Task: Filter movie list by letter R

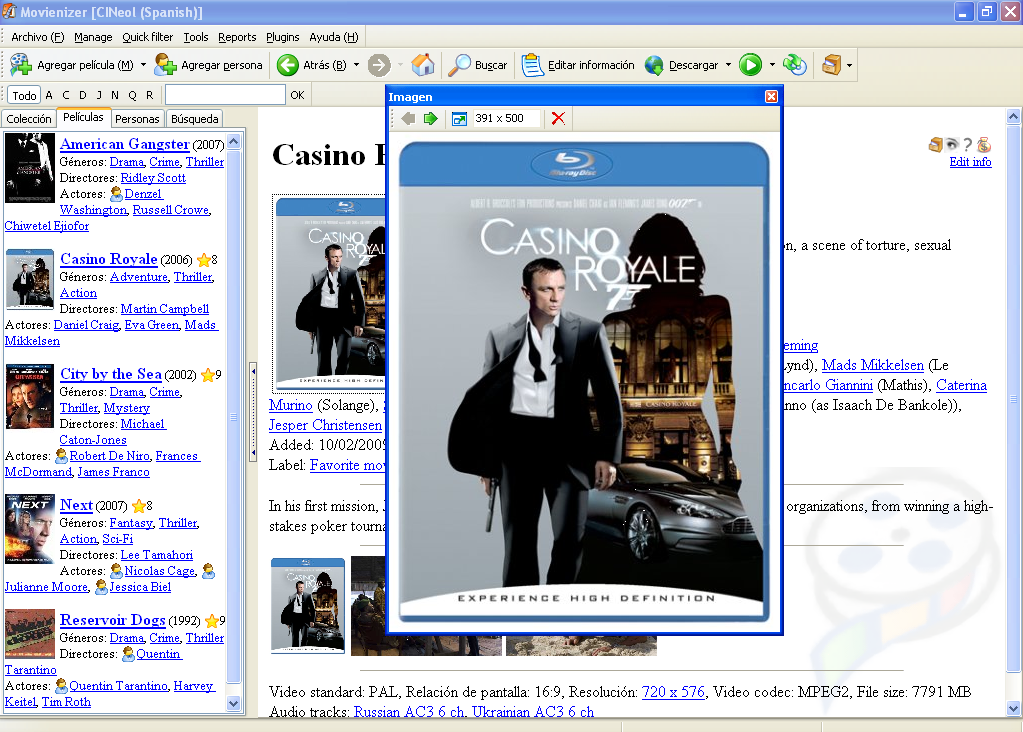Action: pos(149,95)
